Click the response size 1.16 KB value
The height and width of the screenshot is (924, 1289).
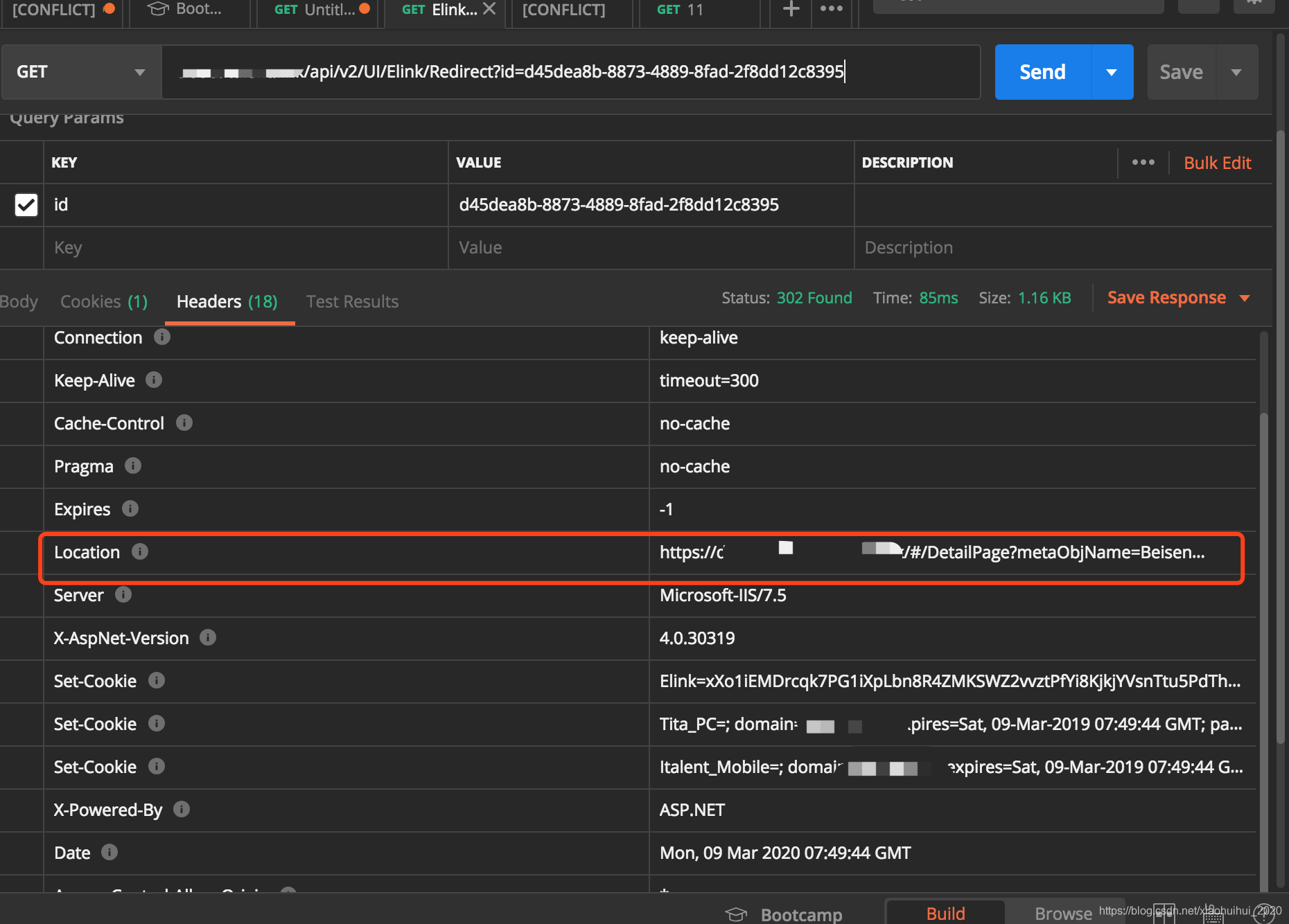1044,298
